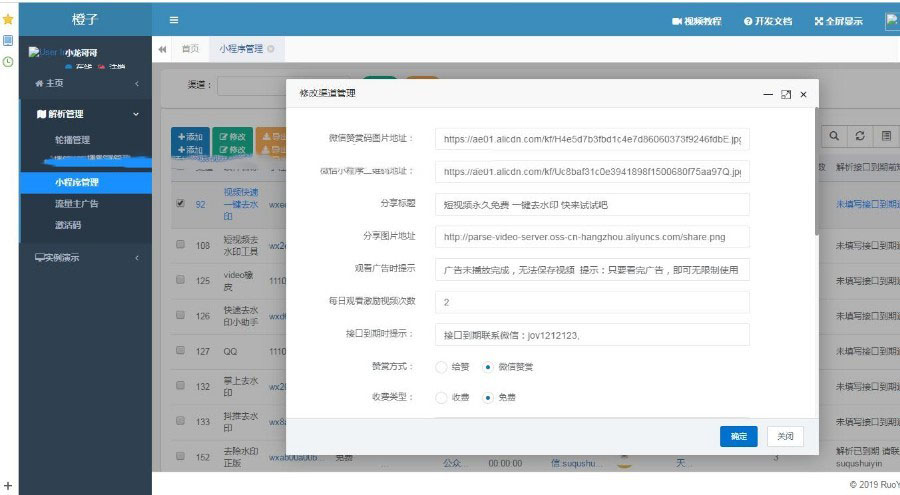Click the user avatar image in sidebar
This screenshot has height=495, width=900.
(x=45, y=52)
